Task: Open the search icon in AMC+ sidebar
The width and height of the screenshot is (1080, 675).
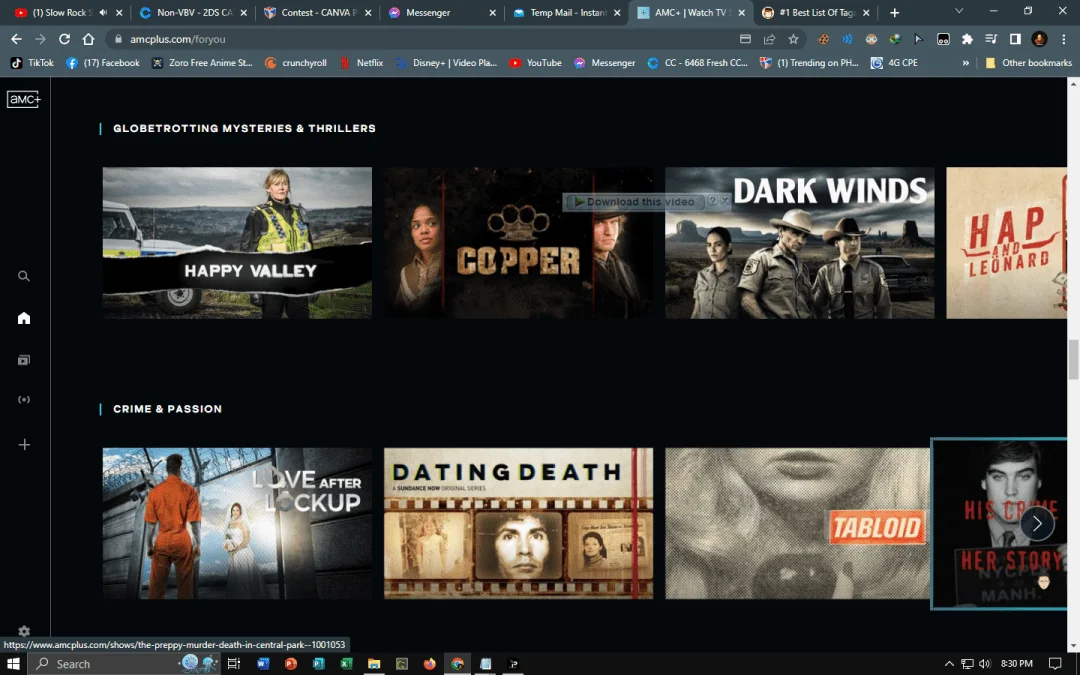Action: pos(23,276)
